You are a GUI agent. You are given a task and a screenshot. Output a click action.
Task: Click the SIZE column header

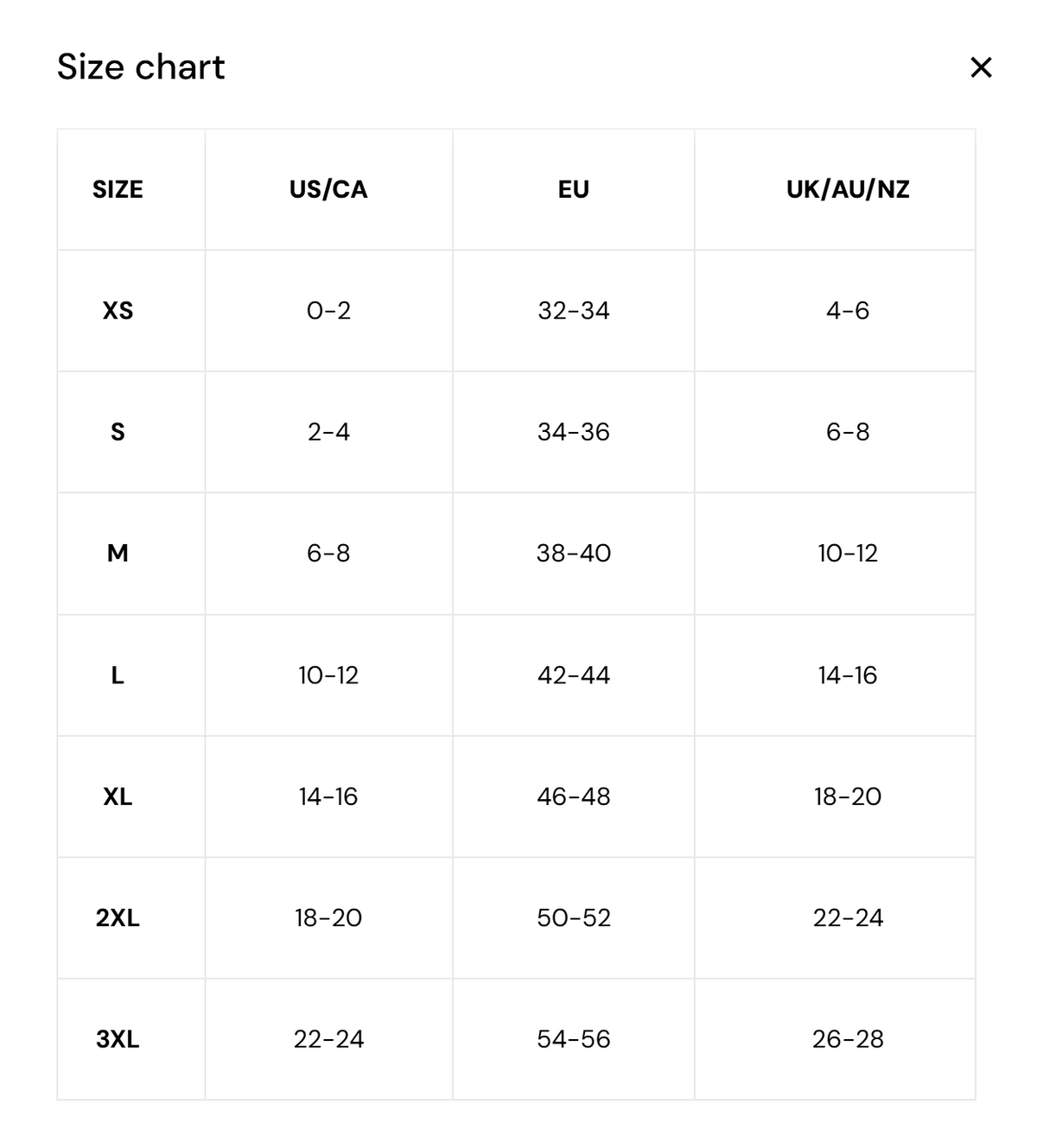coord(118,189)
